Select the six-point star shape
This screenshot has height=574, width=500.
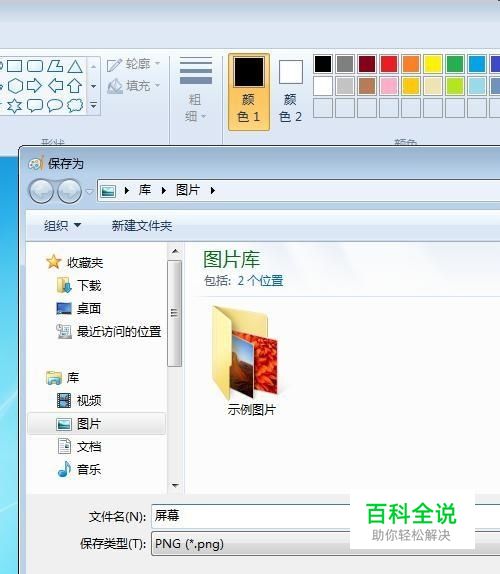point(15,106)
